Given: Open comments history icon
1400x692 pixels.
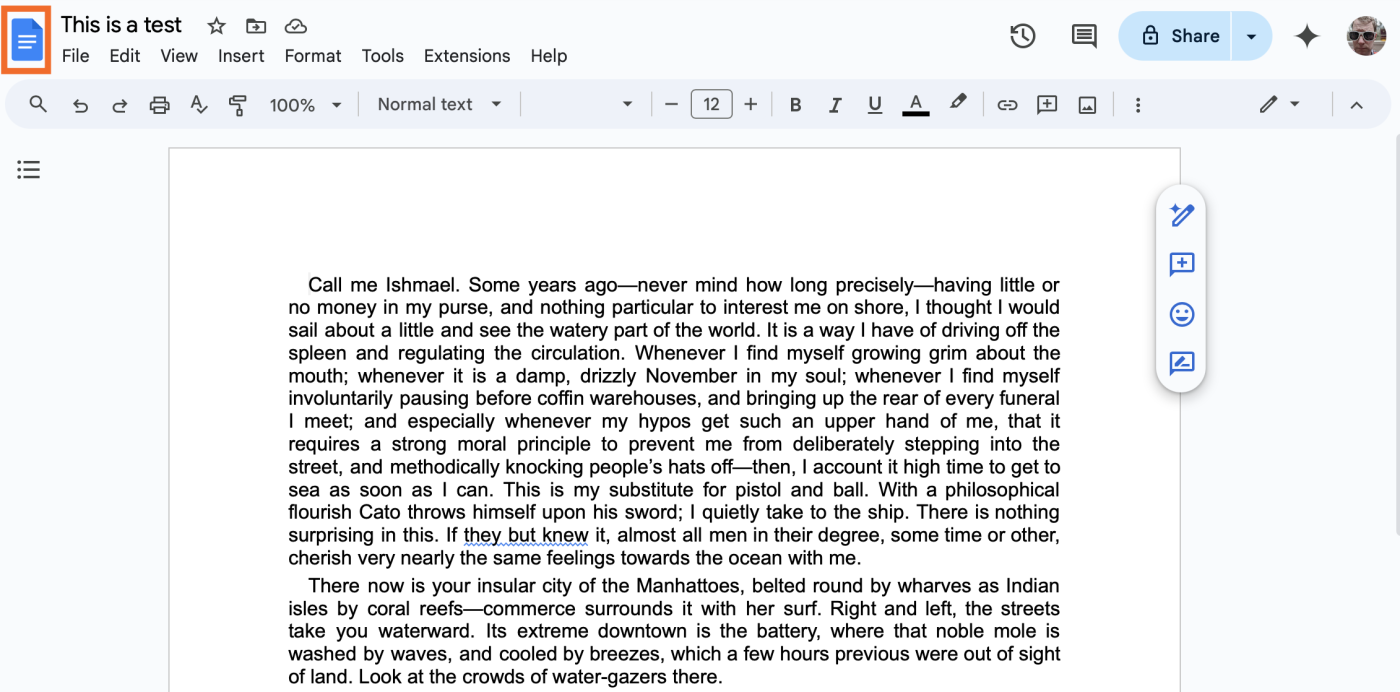Looking at the screenshot, I should tap(1084, 36).
